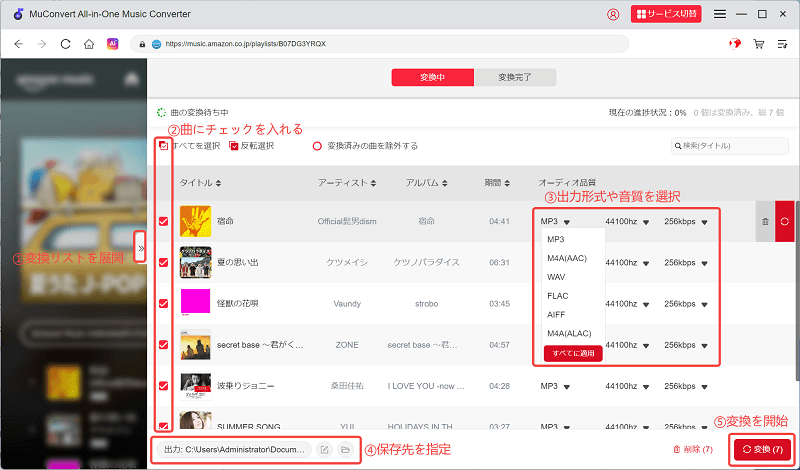Toggle the すべてを選択 checkbox
800x470 pixels.
click(x=163, y=146)
